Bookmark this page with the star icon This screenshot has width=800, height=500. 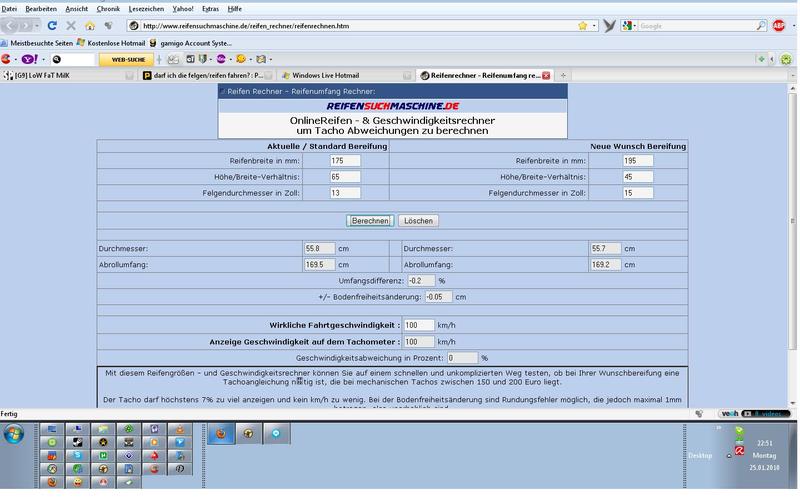pyautogui.click(x=583, y=26)
